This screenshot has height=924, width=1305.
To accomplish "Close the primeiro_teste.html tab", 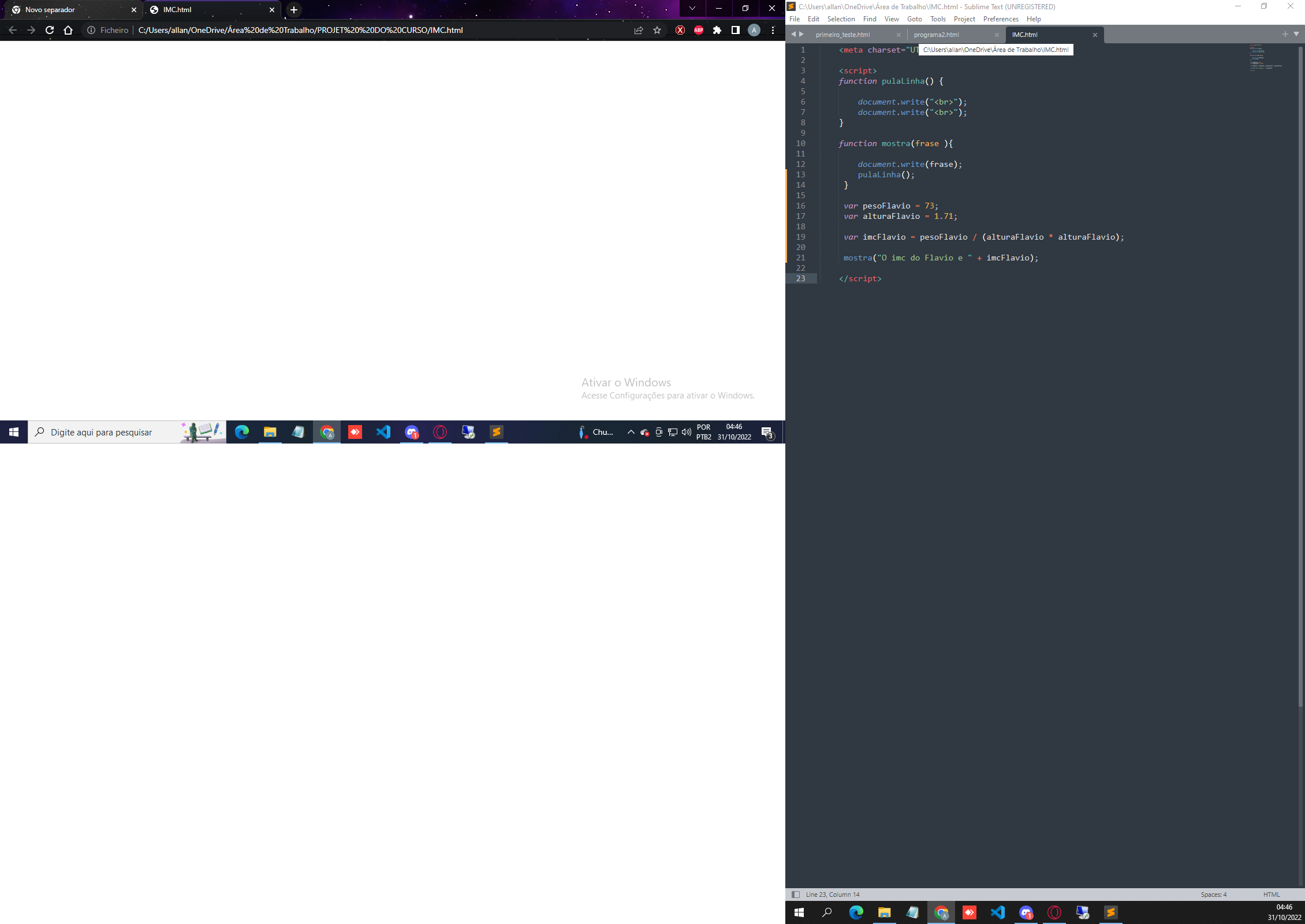I will 898,35.
